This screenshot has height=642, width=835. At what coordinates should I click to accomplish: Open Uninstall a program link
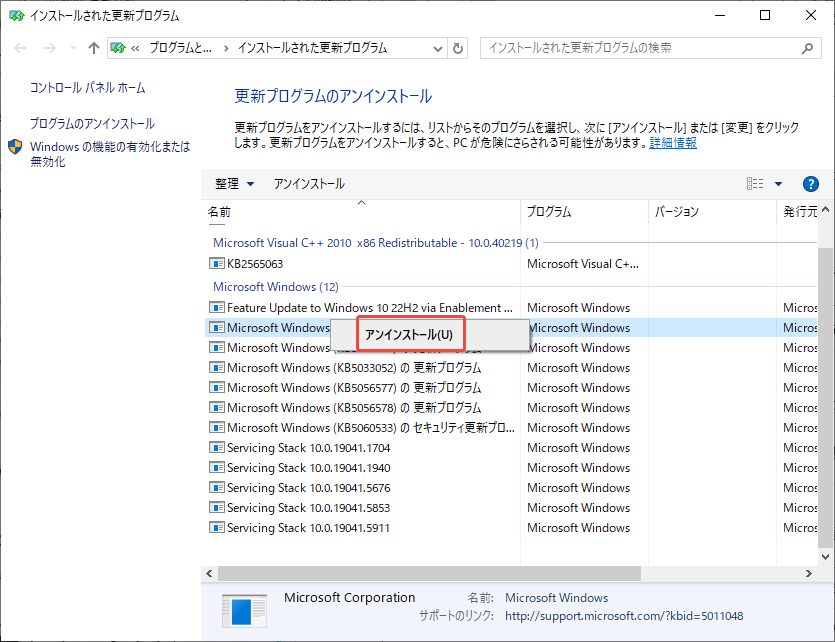(x=92, y=124)
